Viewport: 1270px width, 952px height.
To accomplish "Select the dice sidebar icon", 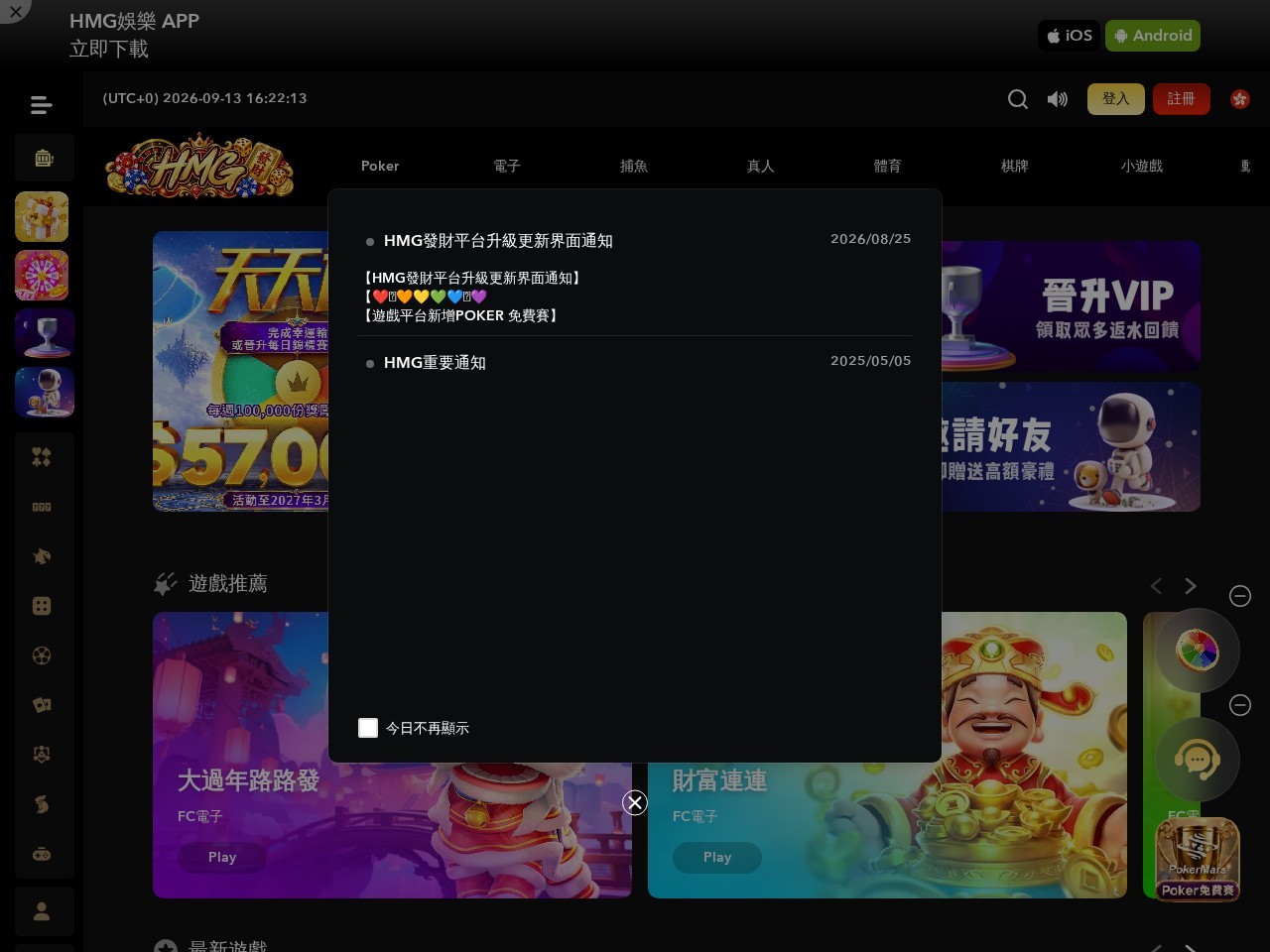I will click(x=42, y=606).
